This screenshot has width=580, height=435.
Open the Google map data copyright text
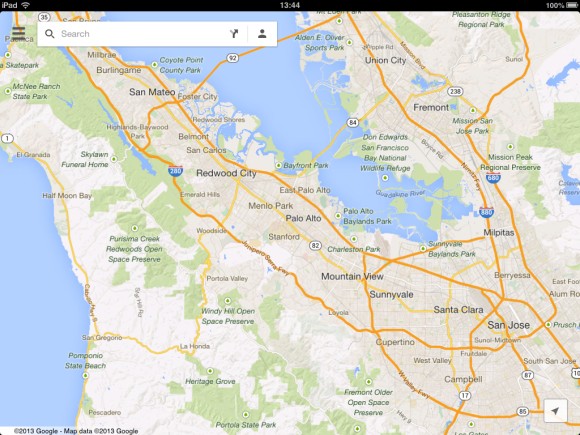(76, 431)
